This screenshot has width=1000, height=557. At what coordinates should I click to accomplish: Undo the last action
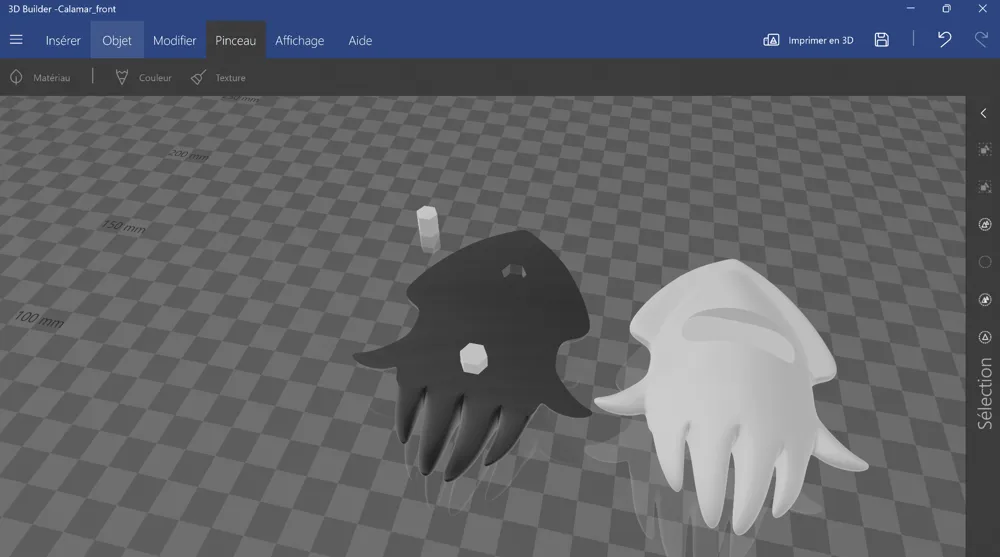click(944, 40)
